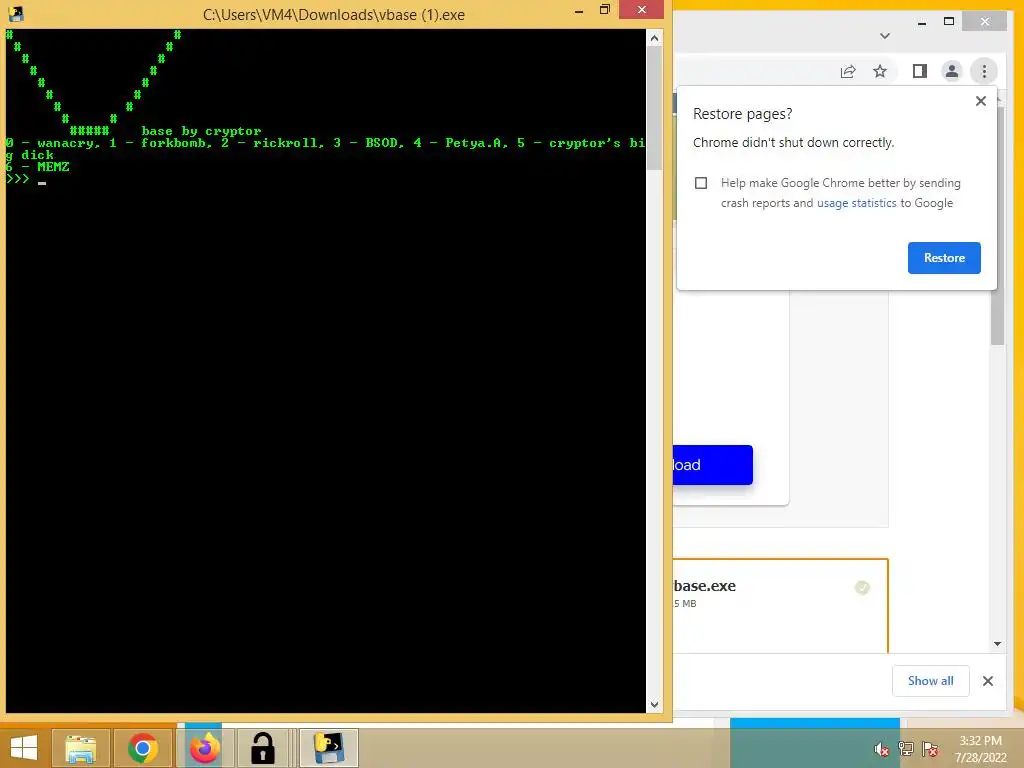Maximize the vbase console window
The height and width of the screenshot is (768, 1024).
(604, 10)
